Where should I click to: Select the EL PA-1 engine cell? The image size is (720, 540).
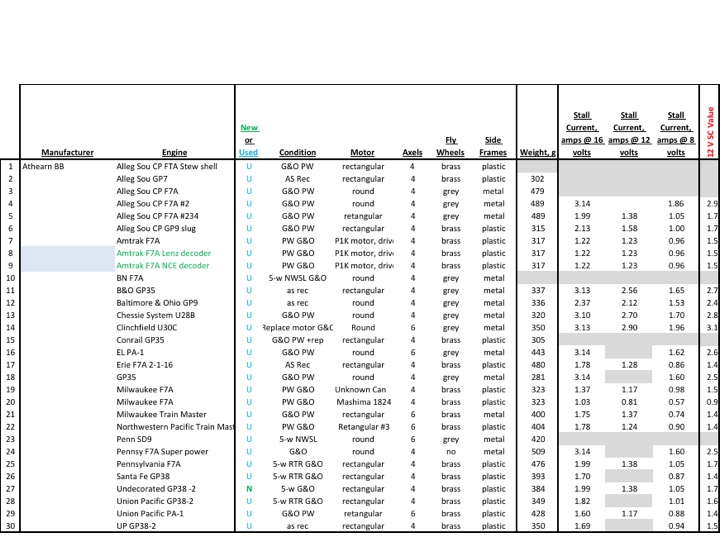click(130, 353)
